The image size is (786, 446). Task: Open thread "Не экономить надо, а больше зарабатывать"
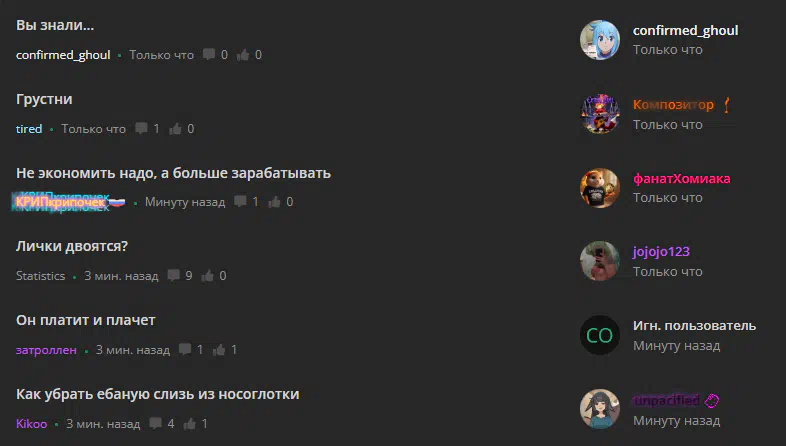pyautogui.click(x=173, y=173)
